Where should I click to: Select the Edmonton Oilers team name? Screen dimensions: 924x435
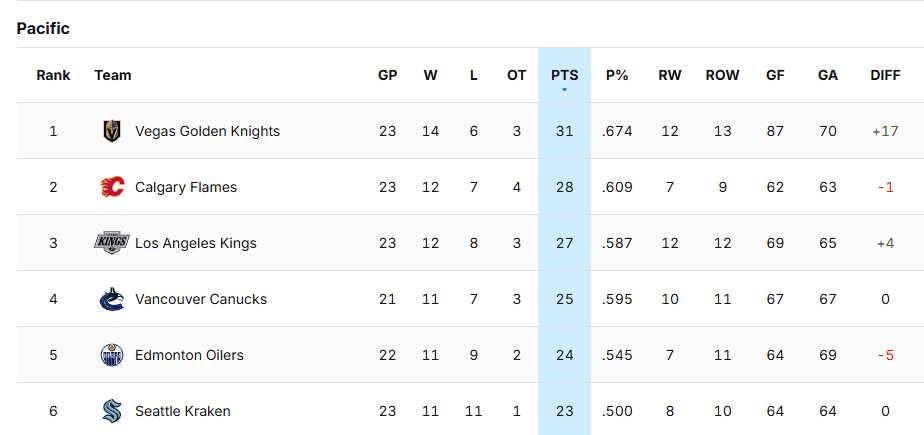189,355
